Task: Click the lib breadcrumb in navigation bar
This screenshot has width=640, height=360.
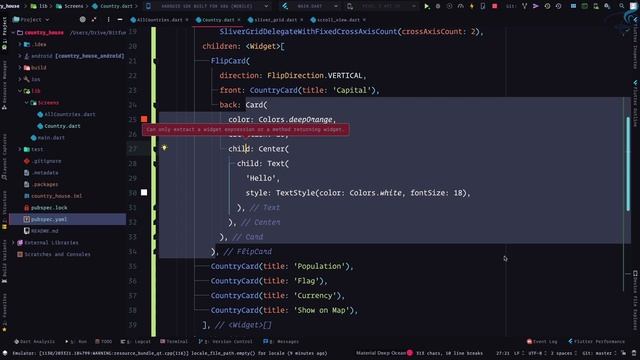Action: tap(39, 6)
